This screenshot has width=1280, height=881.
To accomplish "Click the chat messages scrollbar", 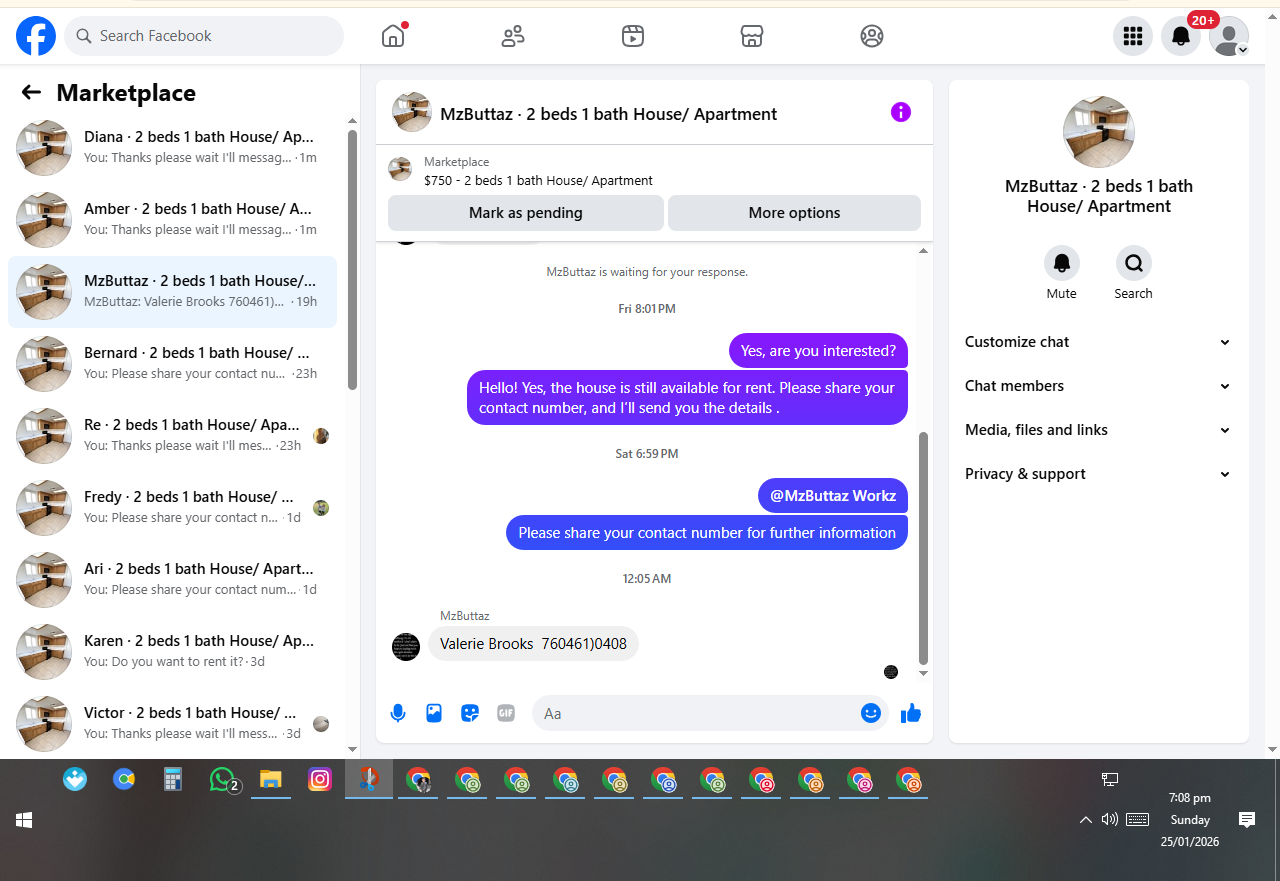I will click(923, 548).
